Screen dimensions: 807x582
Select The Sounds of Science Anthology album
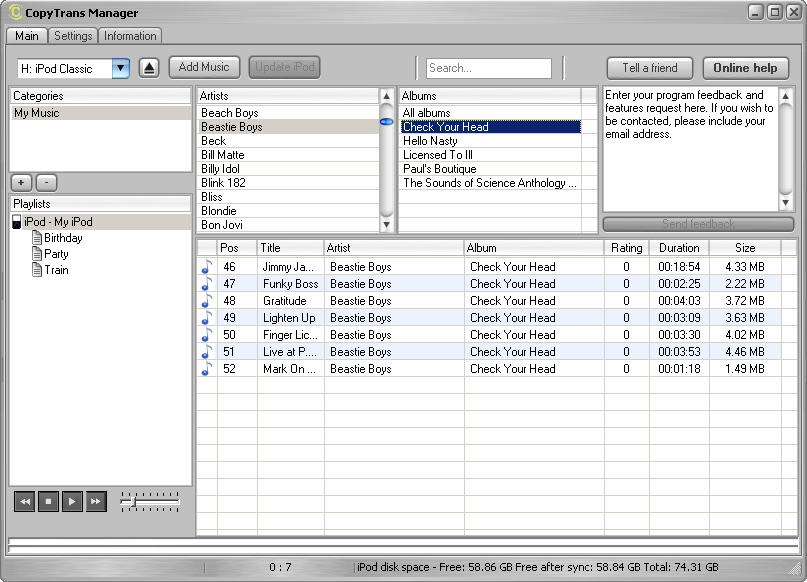coord(491,183)
